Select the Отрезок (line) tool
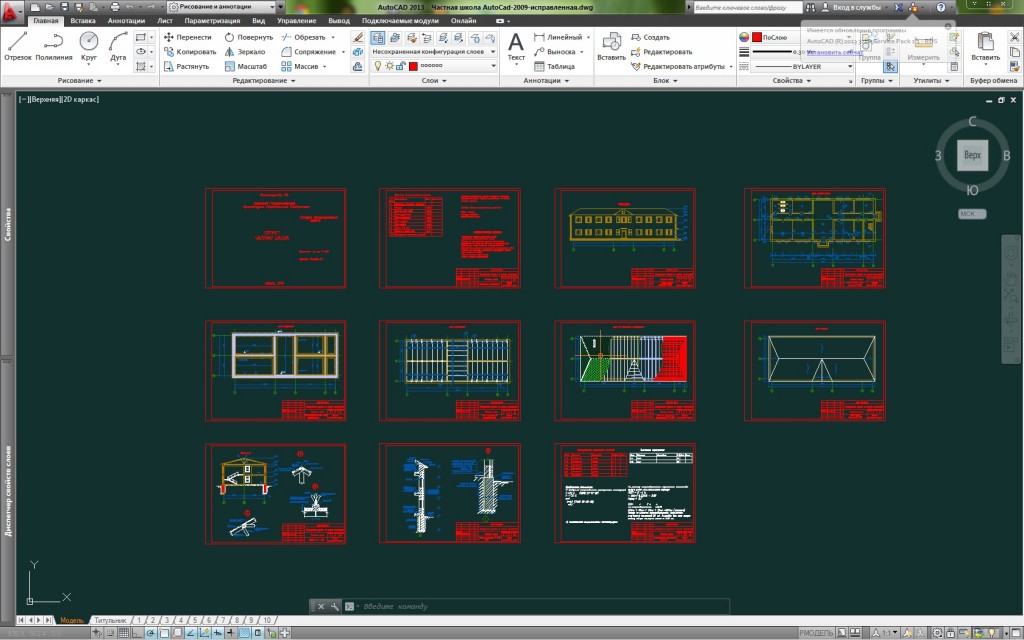Image resolution: width=1024 pixels, height=640 pixels. coord(18,47)
